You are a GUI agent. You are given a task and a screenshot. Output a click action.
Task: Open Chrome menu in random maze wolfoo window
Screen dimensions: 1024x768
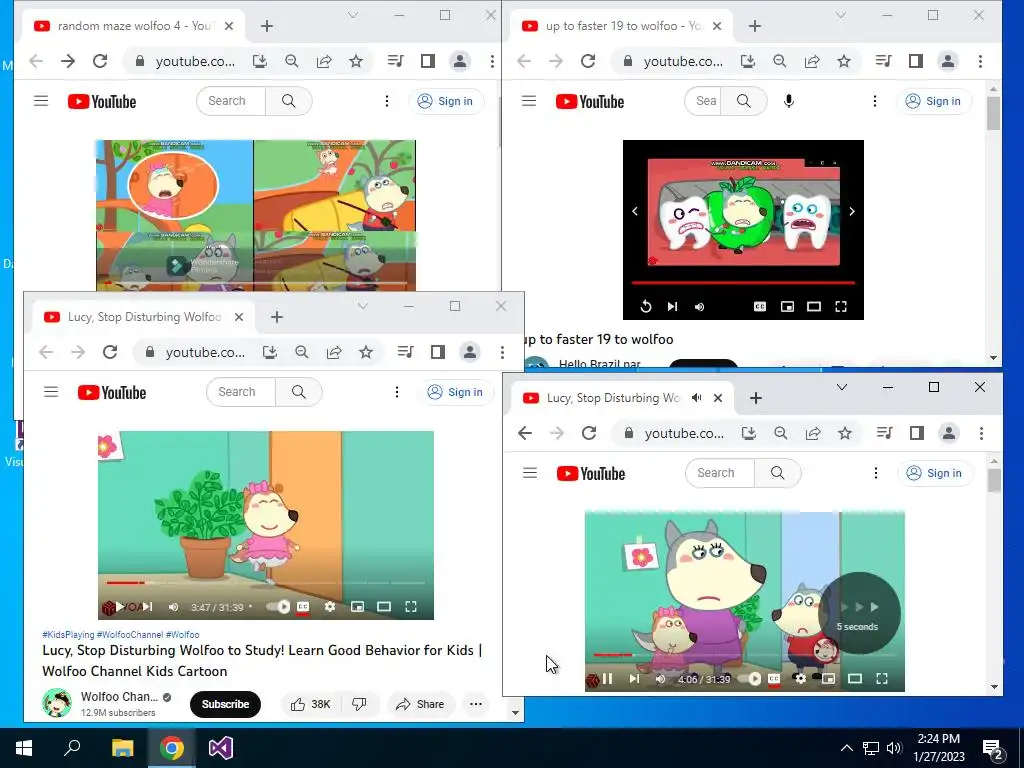pyautogui.click(x=492, y=61)
